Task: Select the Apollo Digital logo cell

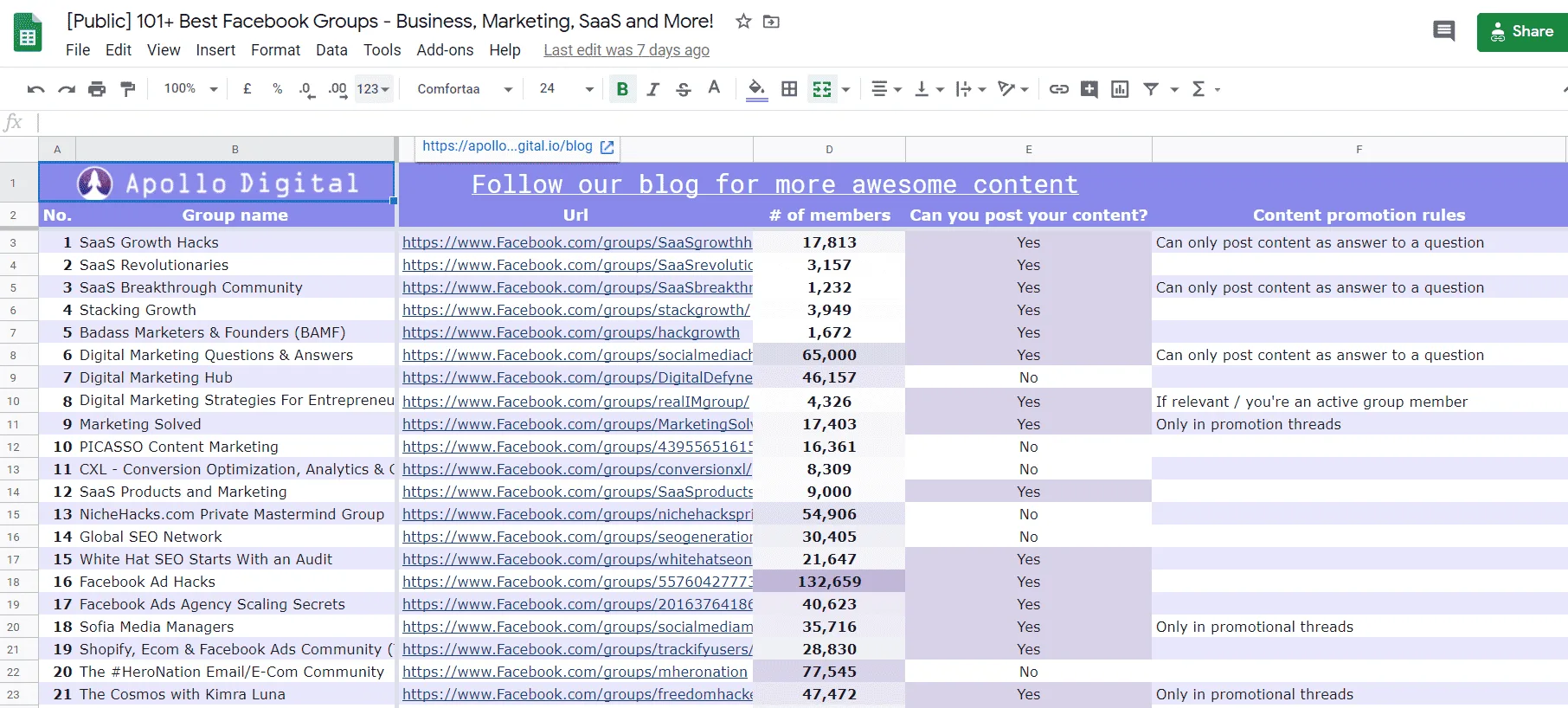Action: click(x=217, y=183)
